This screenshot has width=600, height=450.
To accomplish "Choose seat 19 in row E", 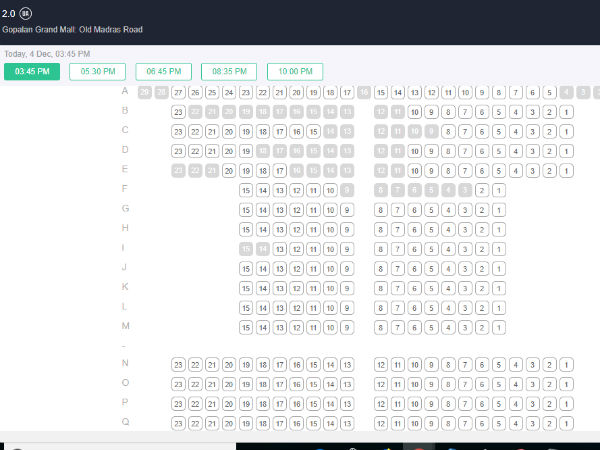I will 246,170.
